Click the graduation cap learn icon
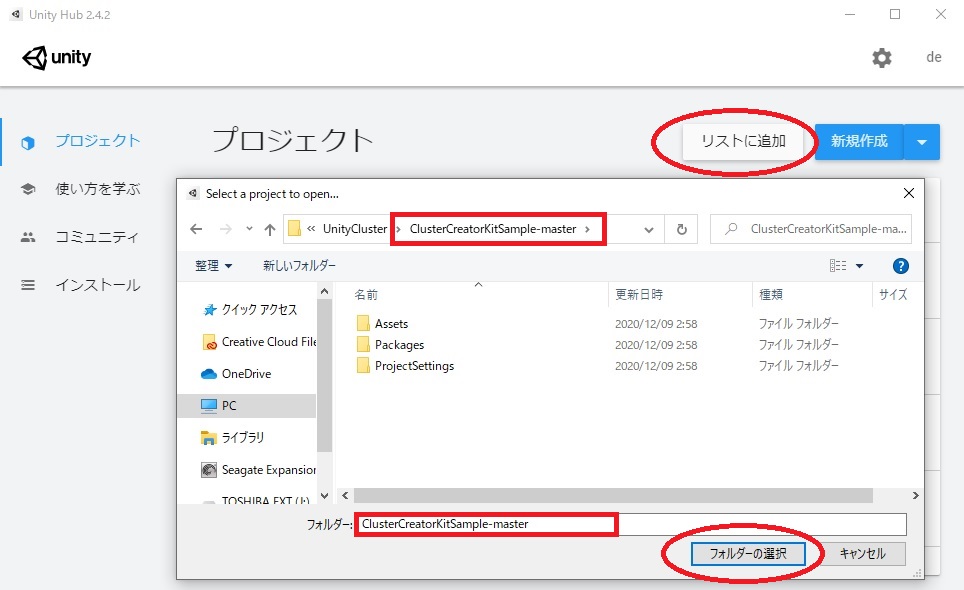Viewport: 964px width, 590px height. tap(28, 189)
